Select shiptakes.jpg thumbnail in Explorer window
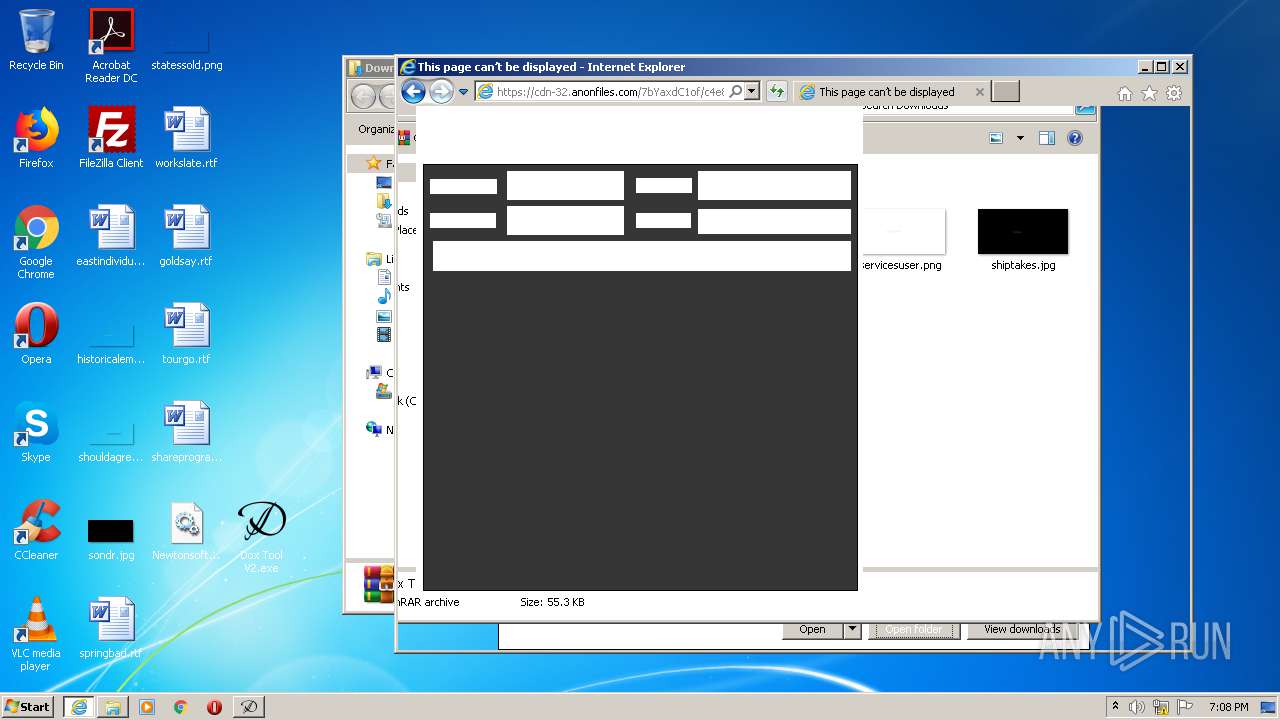 (x=1023, y=232)
